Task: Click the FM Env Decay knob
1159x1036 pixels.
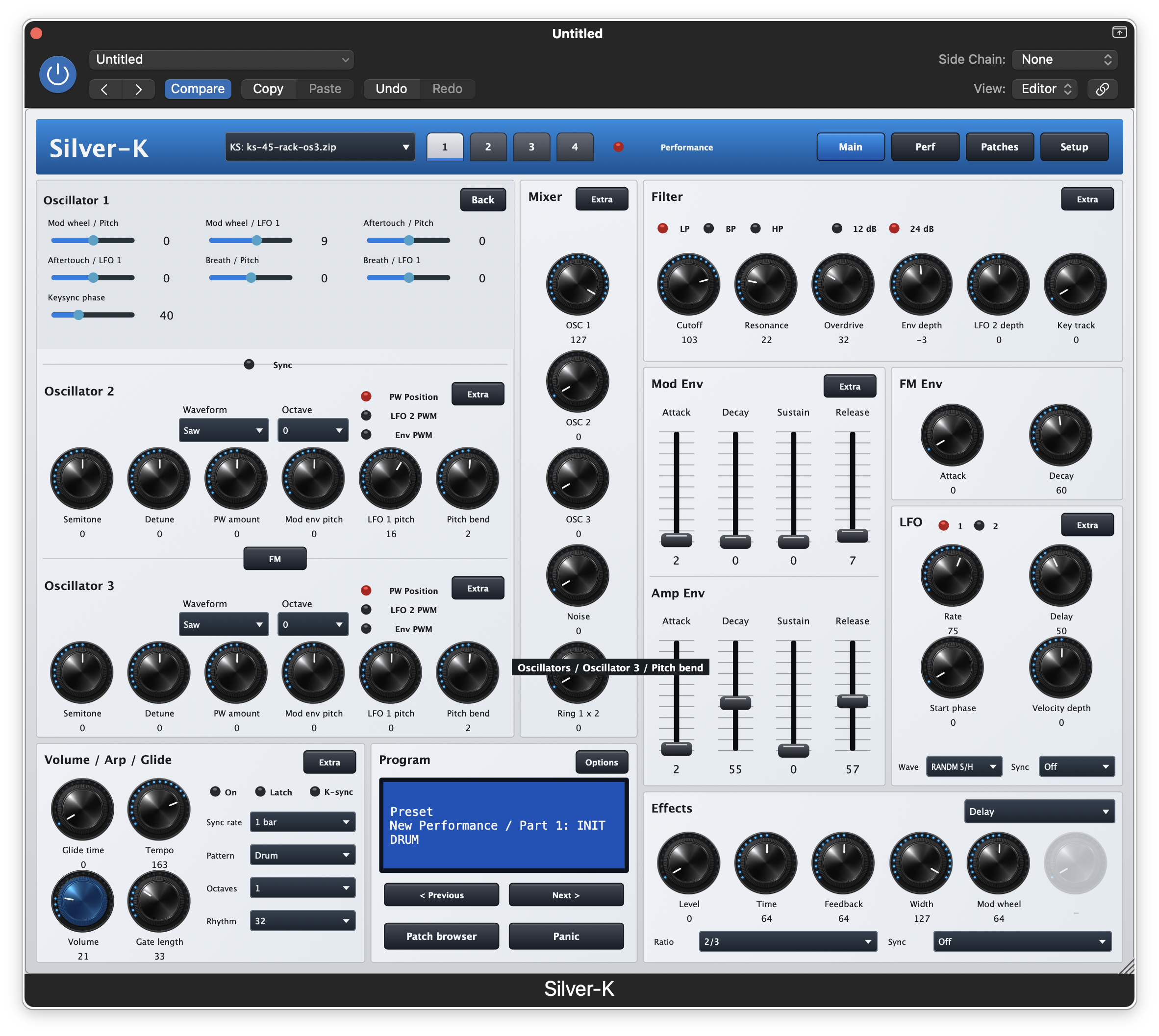Action: point(1060,435)
